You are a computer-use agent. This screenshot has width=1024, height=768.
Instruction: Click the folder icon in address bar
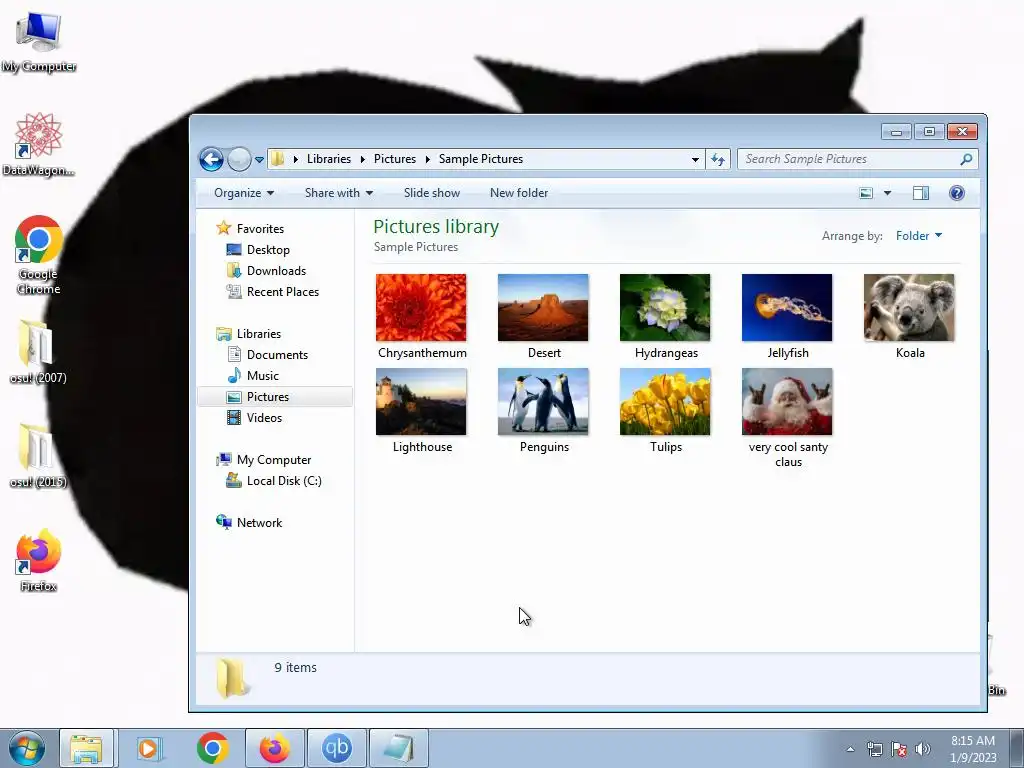tap(278, 159)
